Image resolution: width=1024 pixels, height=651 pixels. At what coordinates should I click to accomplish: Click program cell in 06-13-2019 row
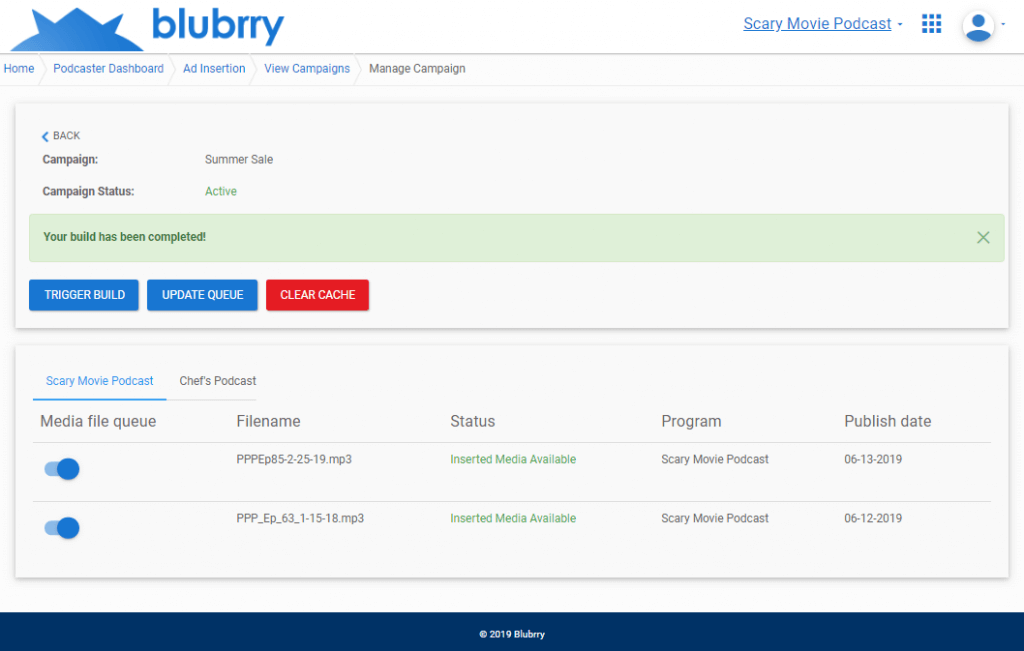tap(714, 459)
